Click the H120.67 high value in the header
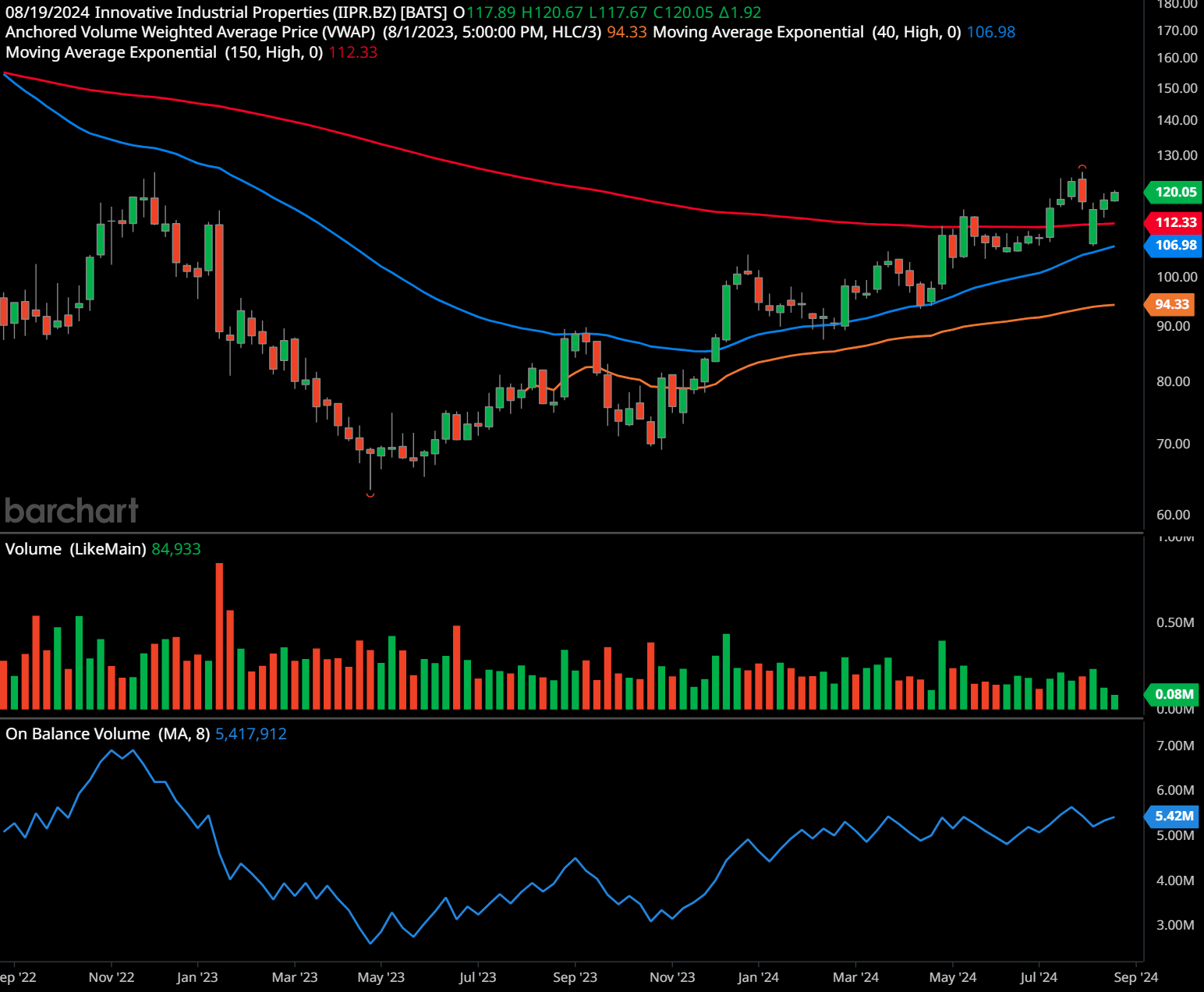The image size is (1204, 992). pos(552,12)
